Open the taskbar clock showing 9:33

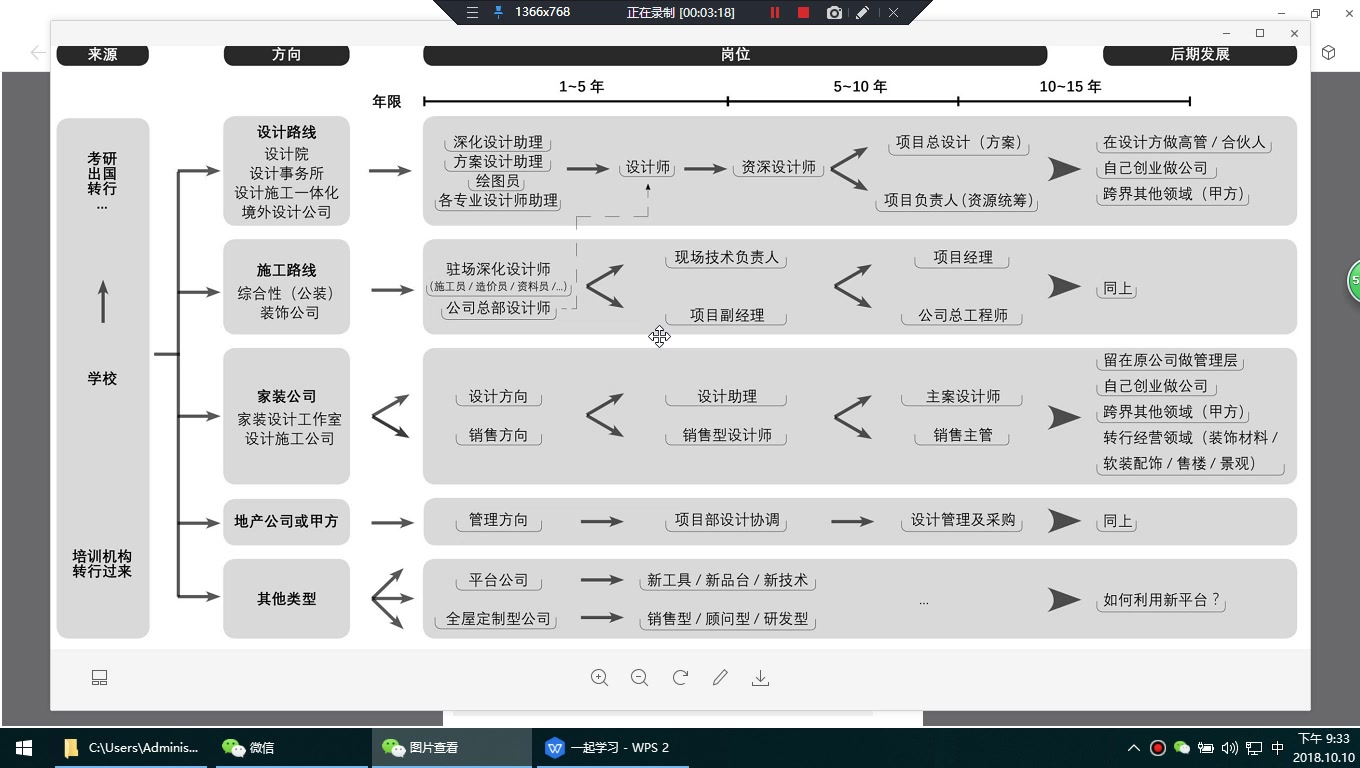click(1323, 747)
